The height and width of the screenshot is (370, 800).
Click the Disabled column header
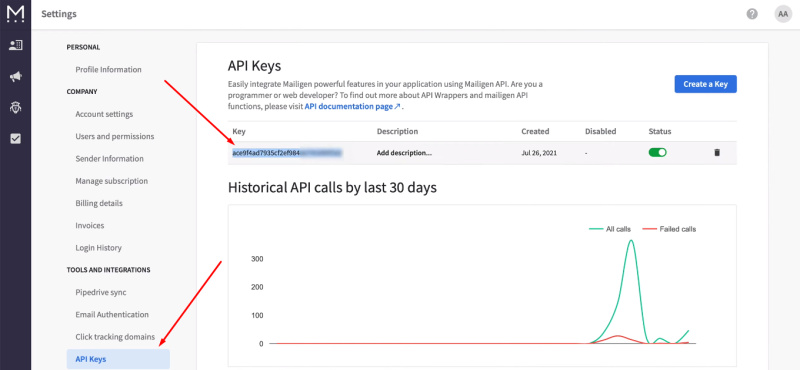click(601, 131)
